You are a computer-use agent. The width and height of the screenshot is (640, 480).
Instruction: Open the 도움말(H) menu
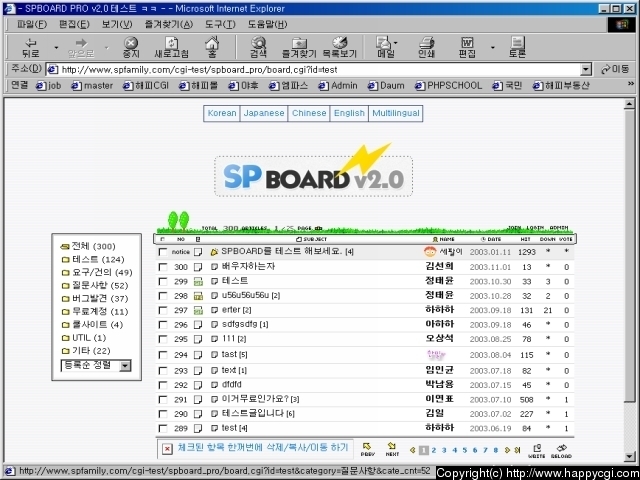pyautogui.click(x=268, y=24)
